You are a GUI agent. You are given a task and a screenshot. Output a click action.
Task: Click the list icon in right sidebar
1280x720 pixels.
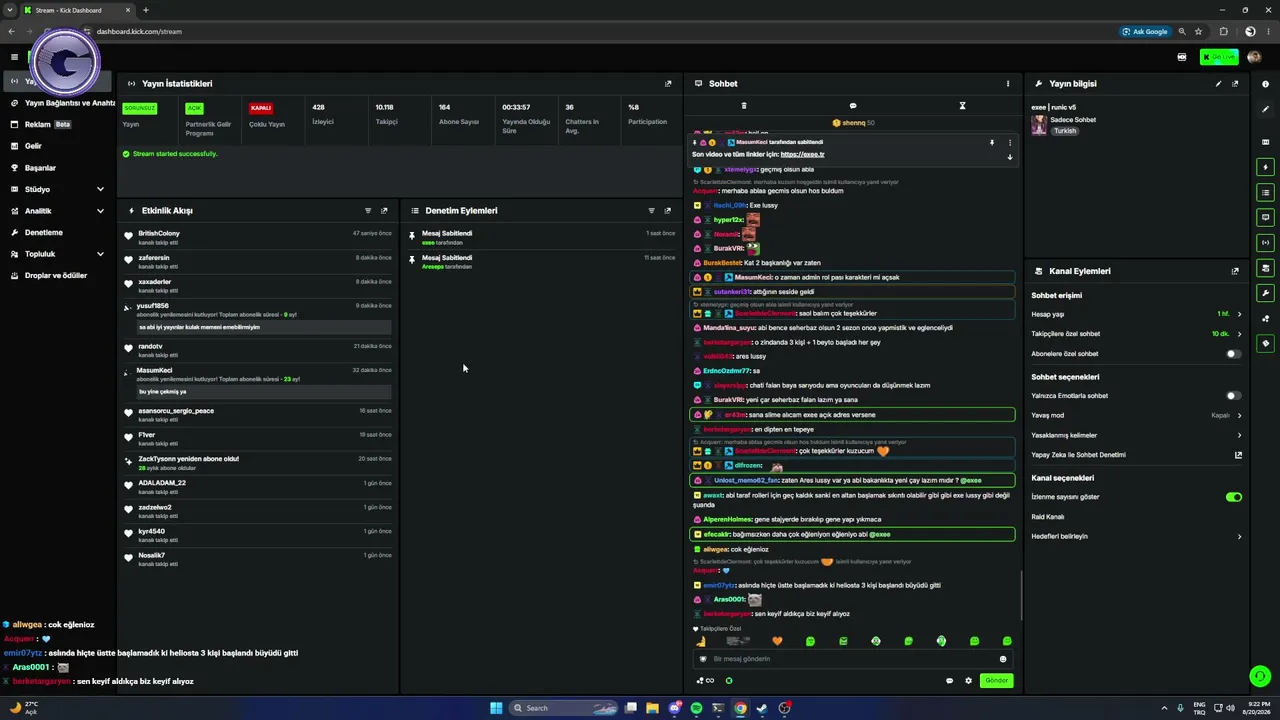(x=1265, y=192)
